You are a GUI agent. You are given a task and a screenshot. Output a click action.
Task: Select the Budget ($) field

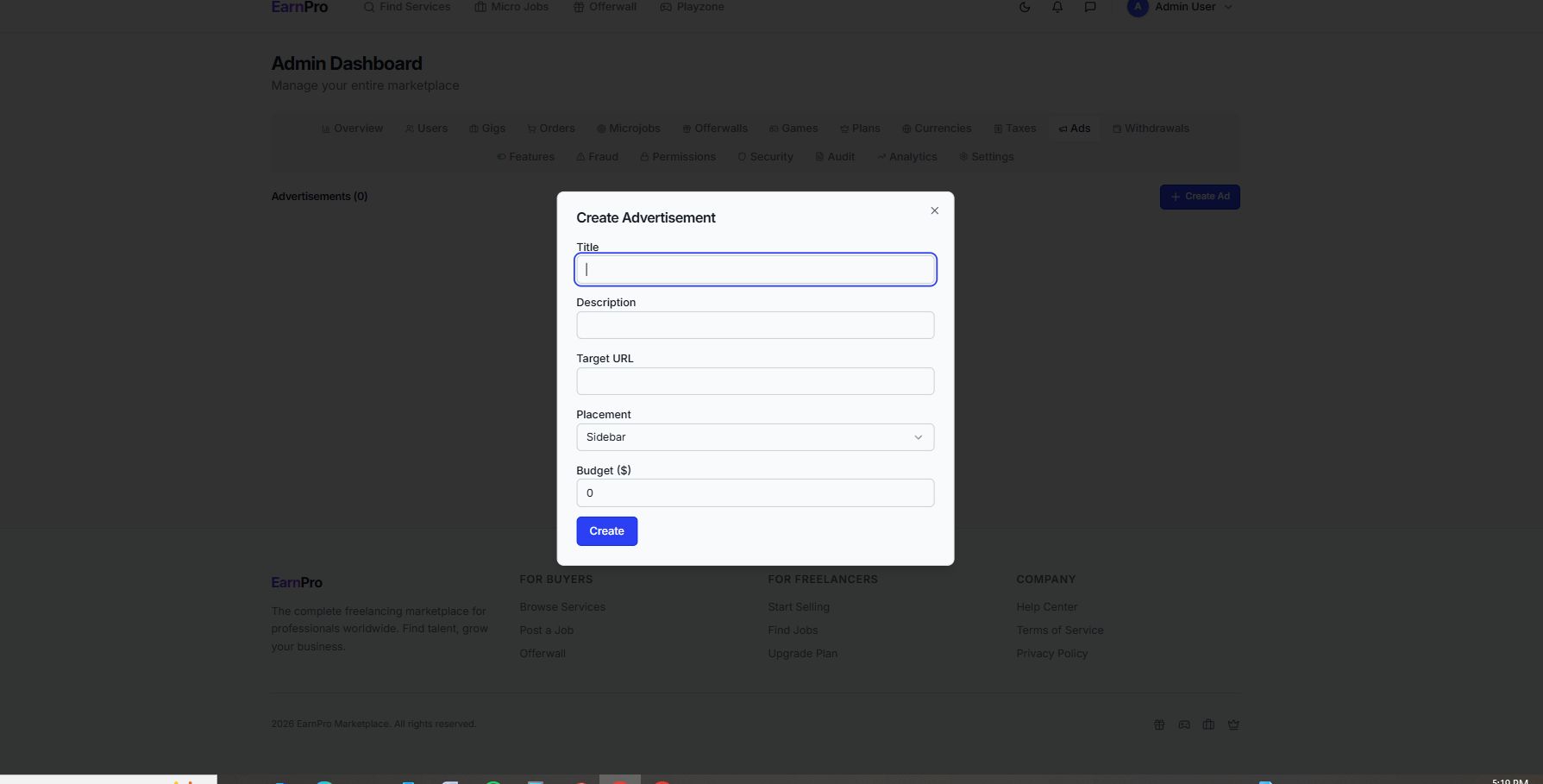coord(755,493)
